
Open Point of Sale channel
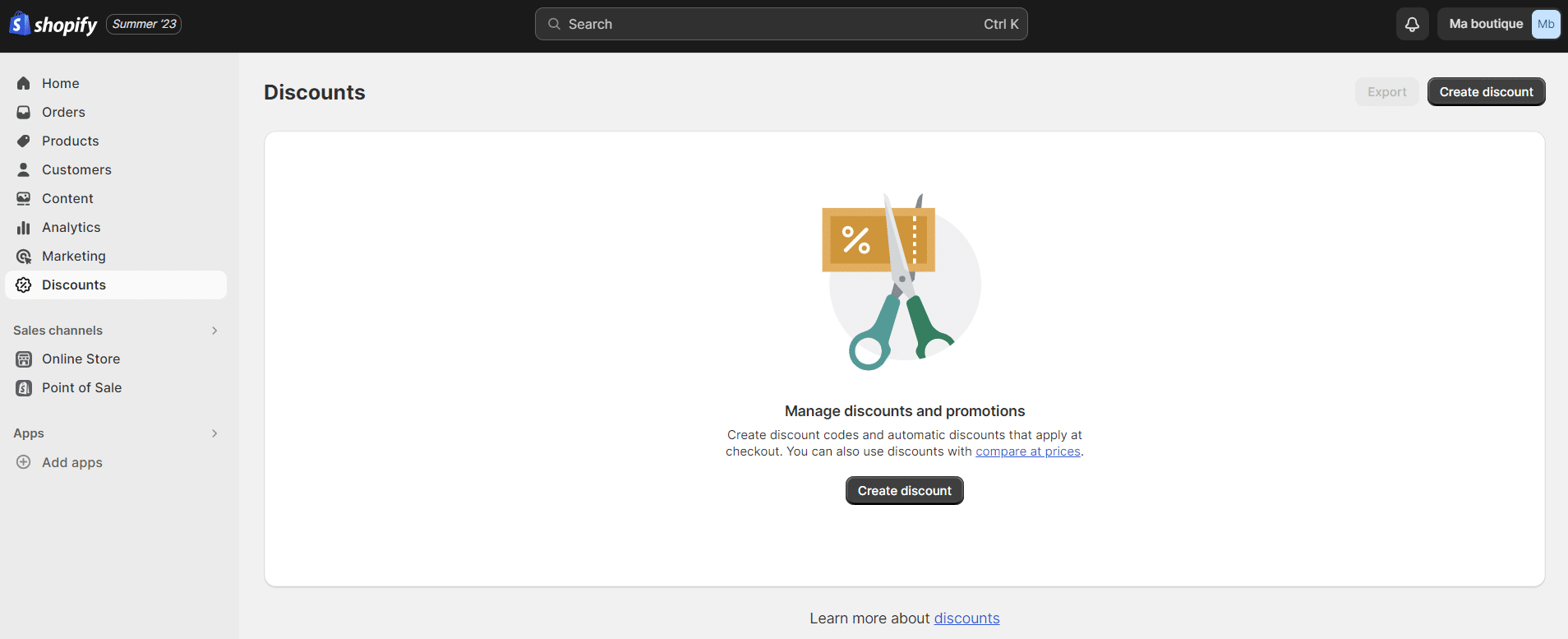(116, 387)
